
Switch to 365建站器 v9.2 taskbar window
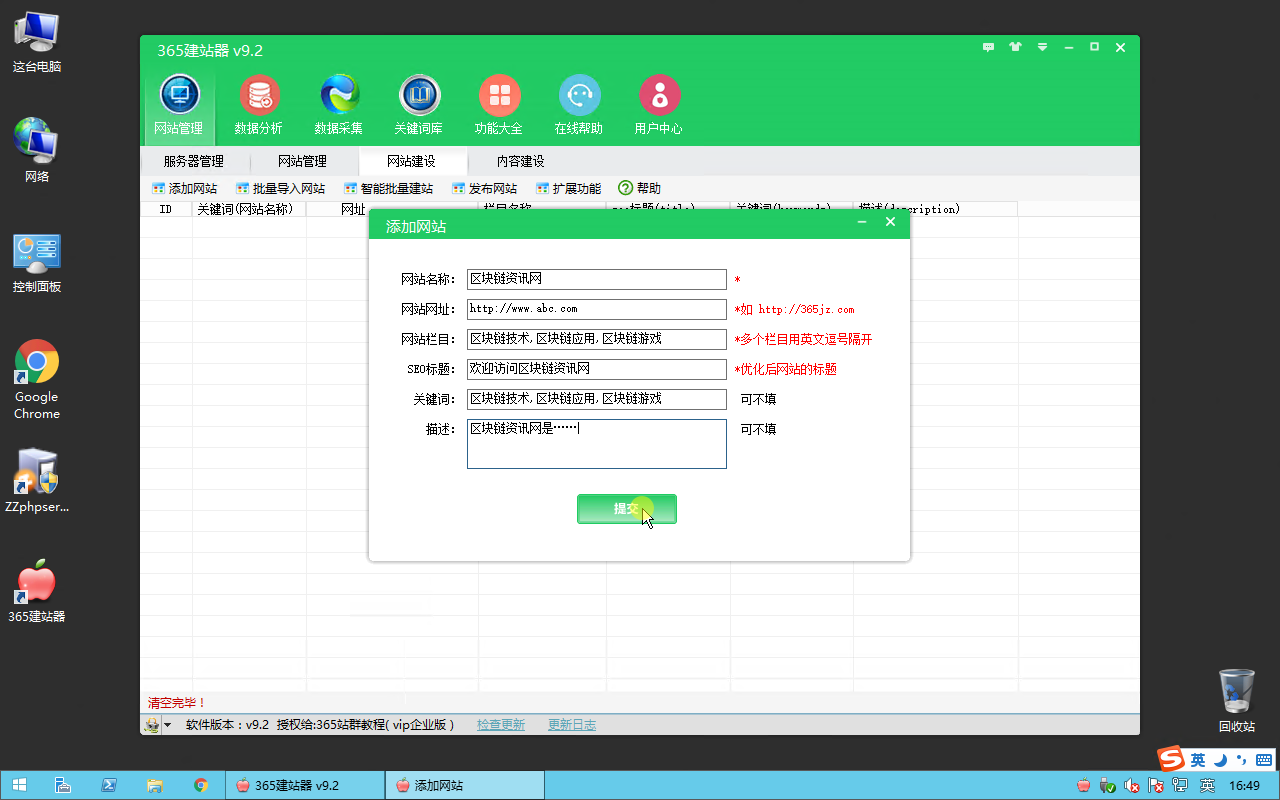[x=305, y=785]
